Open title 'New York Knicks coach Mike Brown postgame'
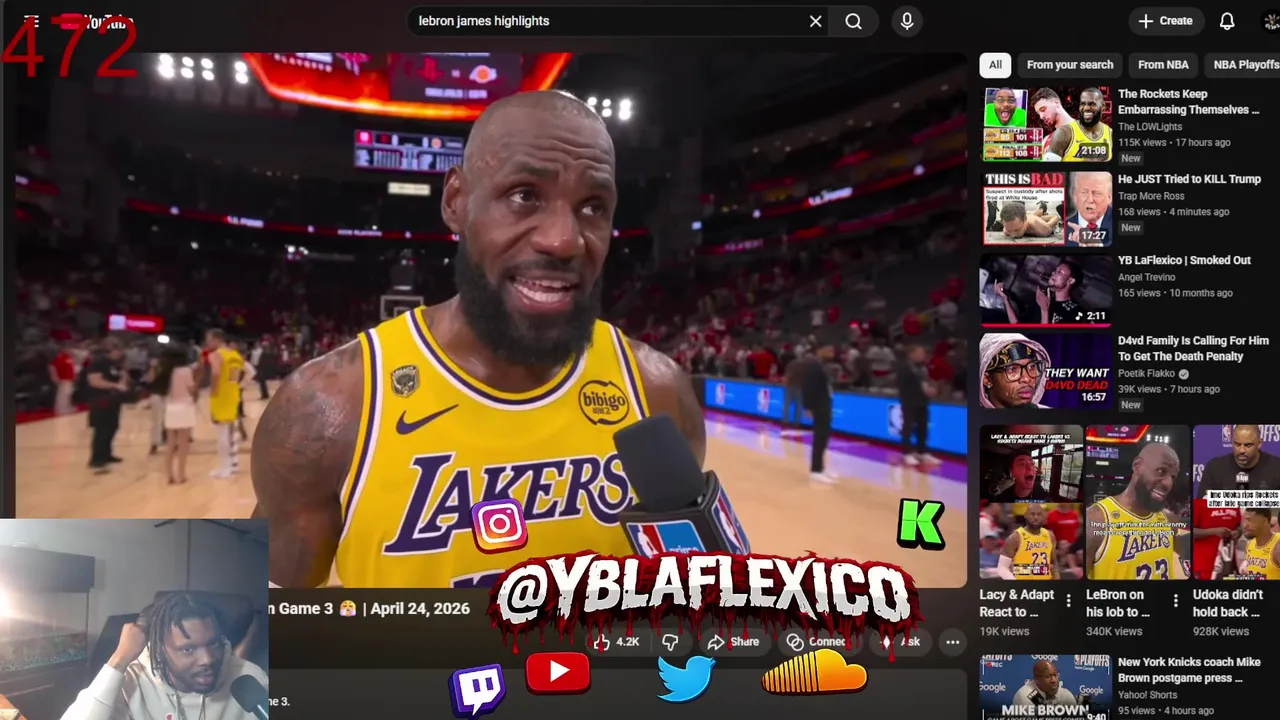 [x=1189, y=670]
